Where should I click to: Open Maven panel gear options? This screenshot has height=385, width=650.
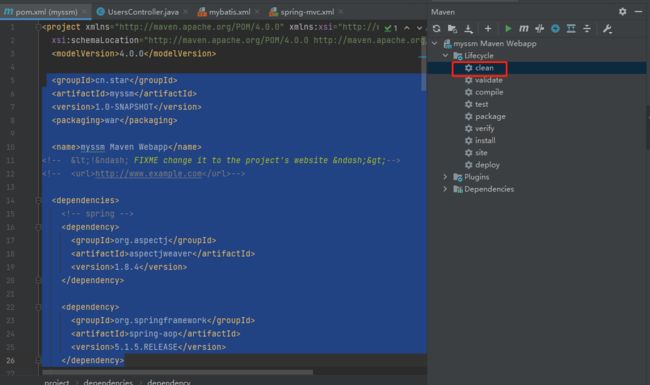coord(623,12)
